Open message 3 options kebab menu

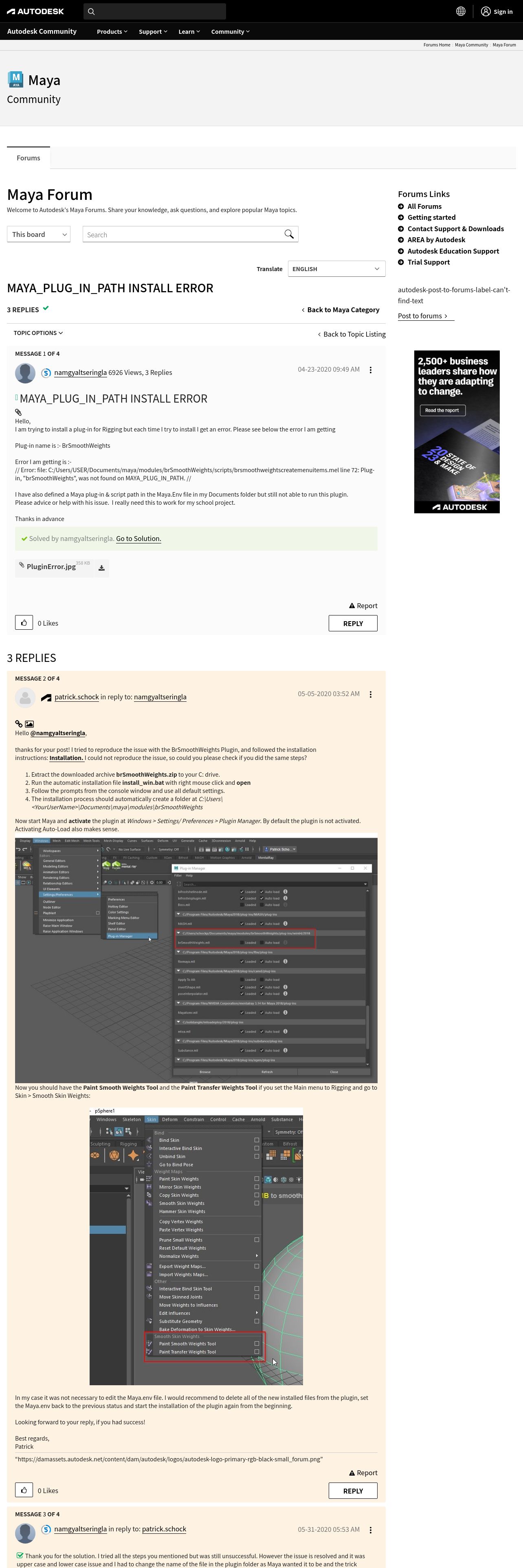[371, 1530]
